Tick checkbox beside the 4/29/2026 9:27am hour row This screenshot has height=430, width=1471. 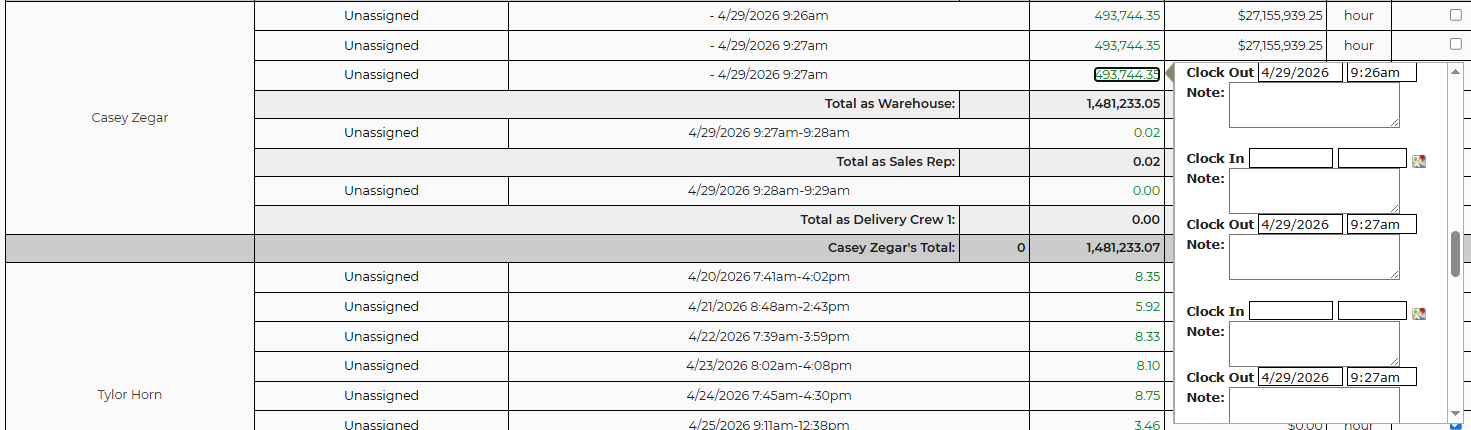click(x=1455, y=44)
